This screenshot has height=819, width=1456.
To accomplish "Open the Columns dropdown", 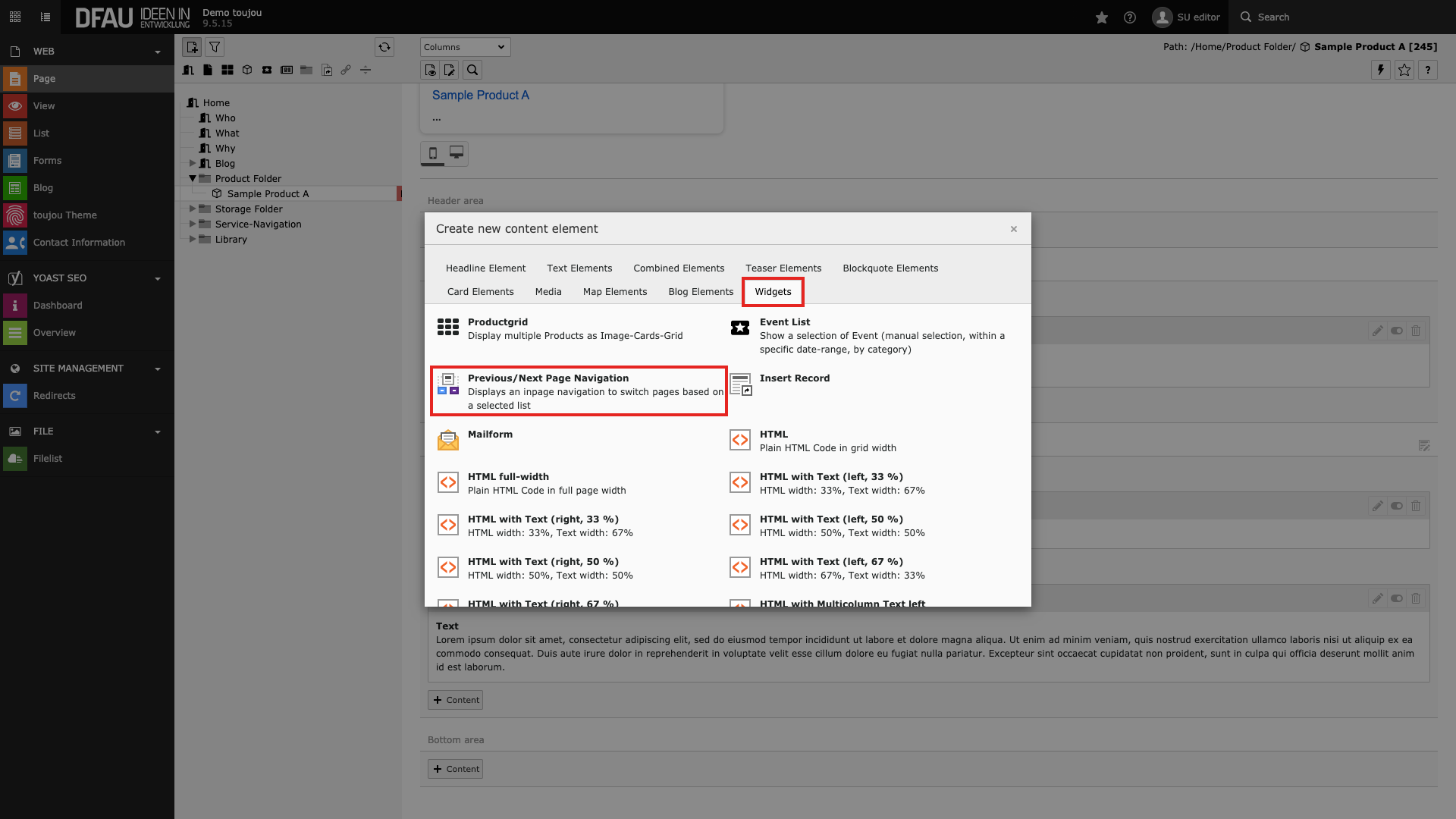I will (x=465, y=47).
